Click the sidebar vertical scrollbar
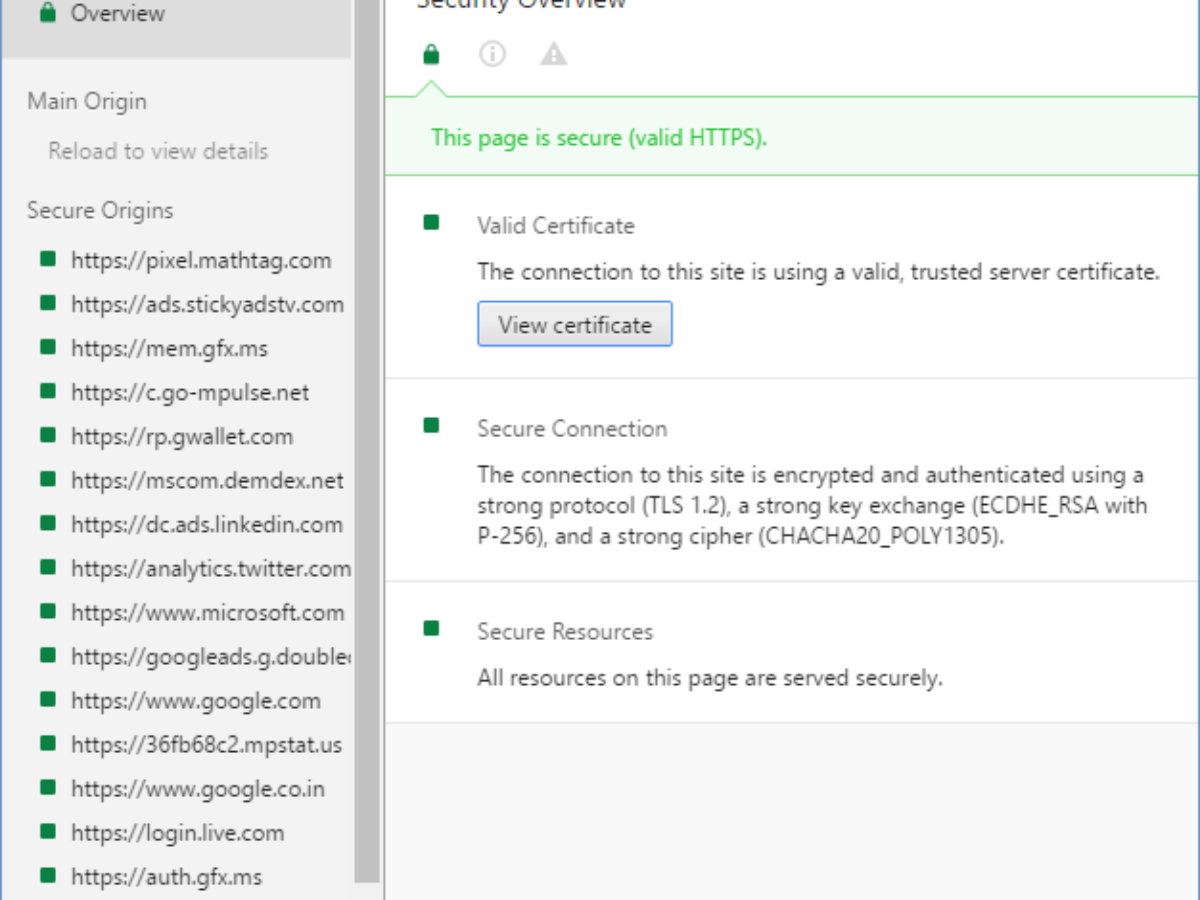Viewport: 1200px width, 900px height. [367, 450]
